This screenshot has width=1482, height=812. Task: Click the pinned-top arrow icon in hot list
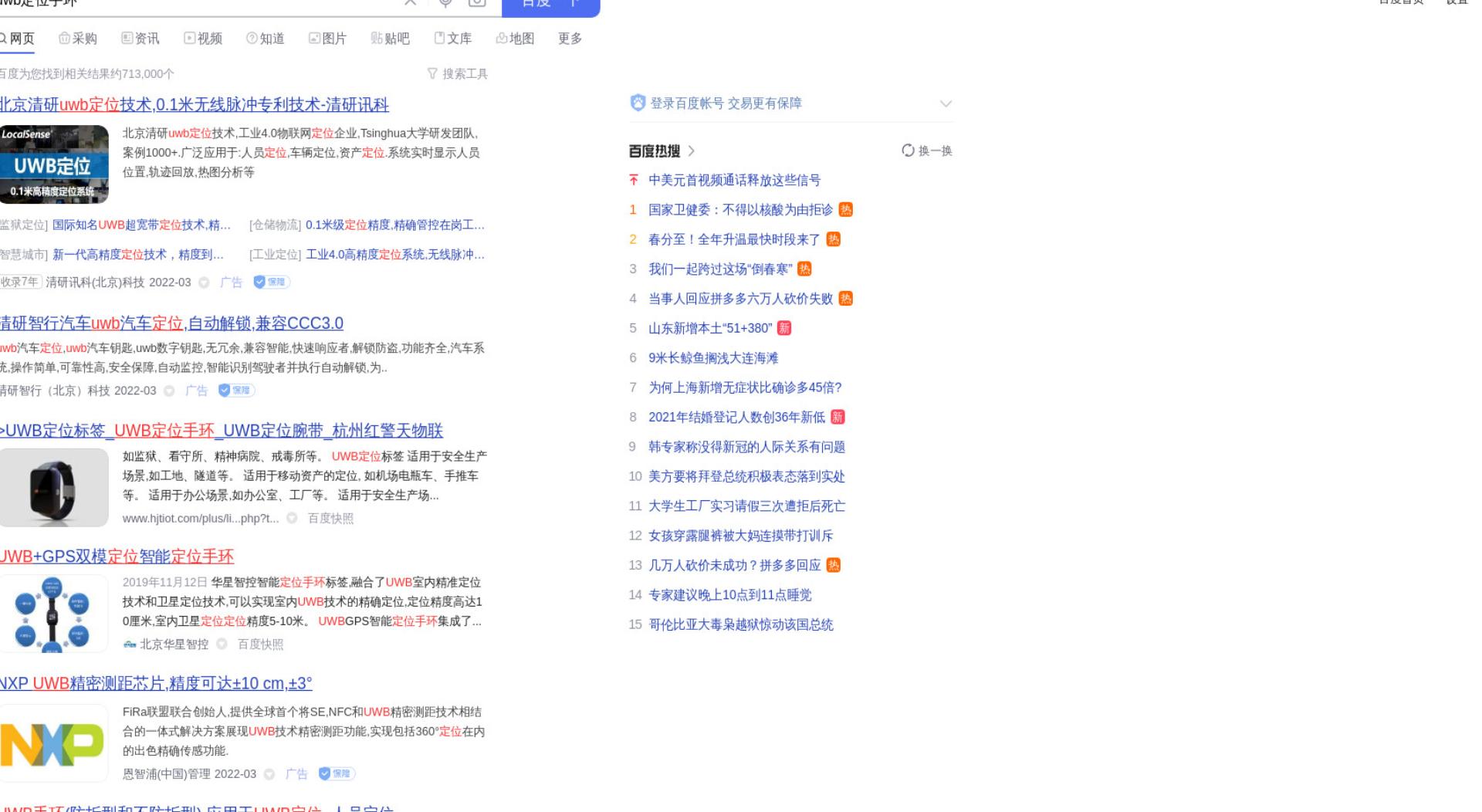pos(634,181)
